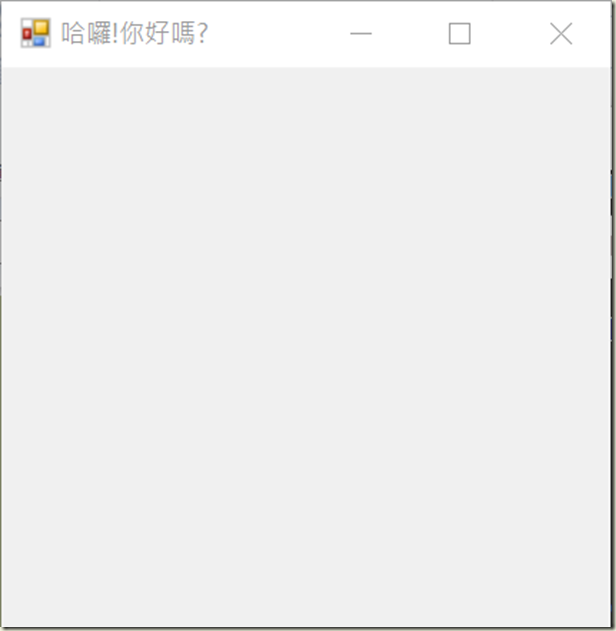Exit the form using the X button
Image resolution: width=616 pixels, height=631 pixels.
pyautogui.click(x=561, y=33)
